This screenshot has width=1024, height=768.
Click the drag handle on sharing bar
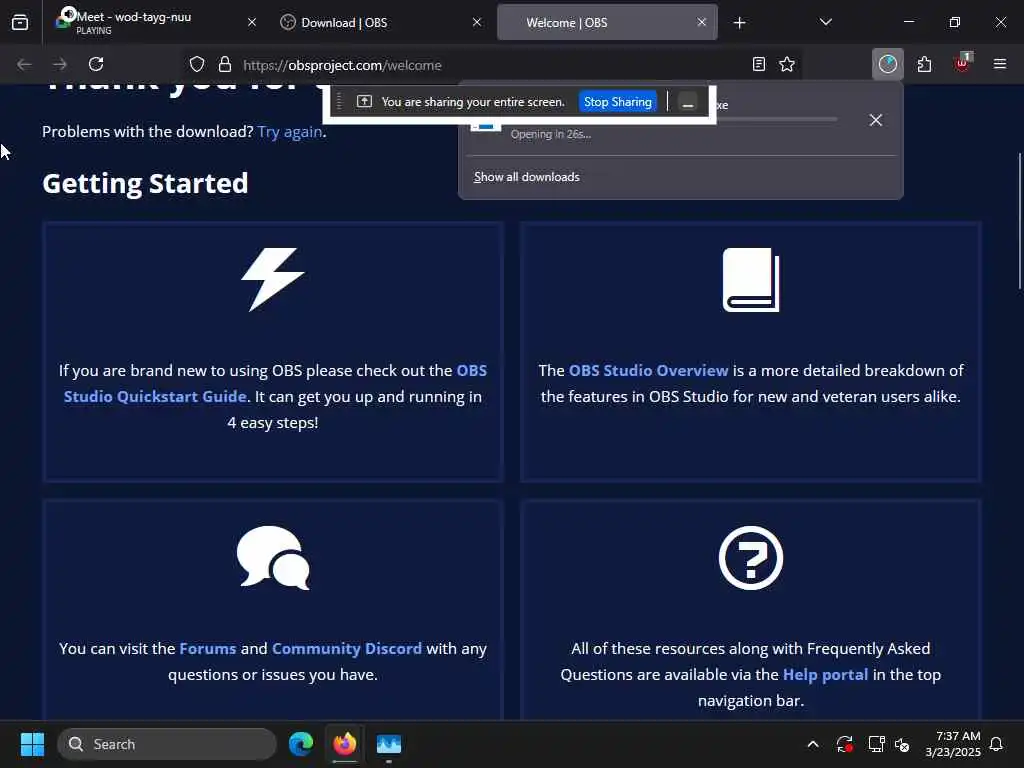click(x=339, y=102)
